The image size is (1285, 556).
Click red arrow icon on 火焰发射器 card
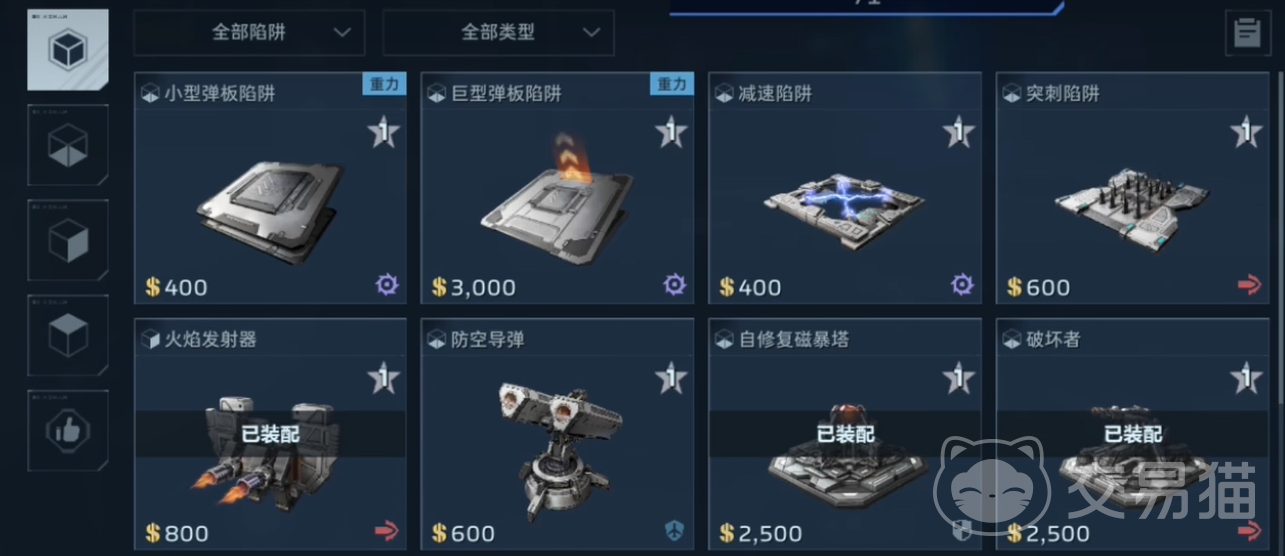386,531
